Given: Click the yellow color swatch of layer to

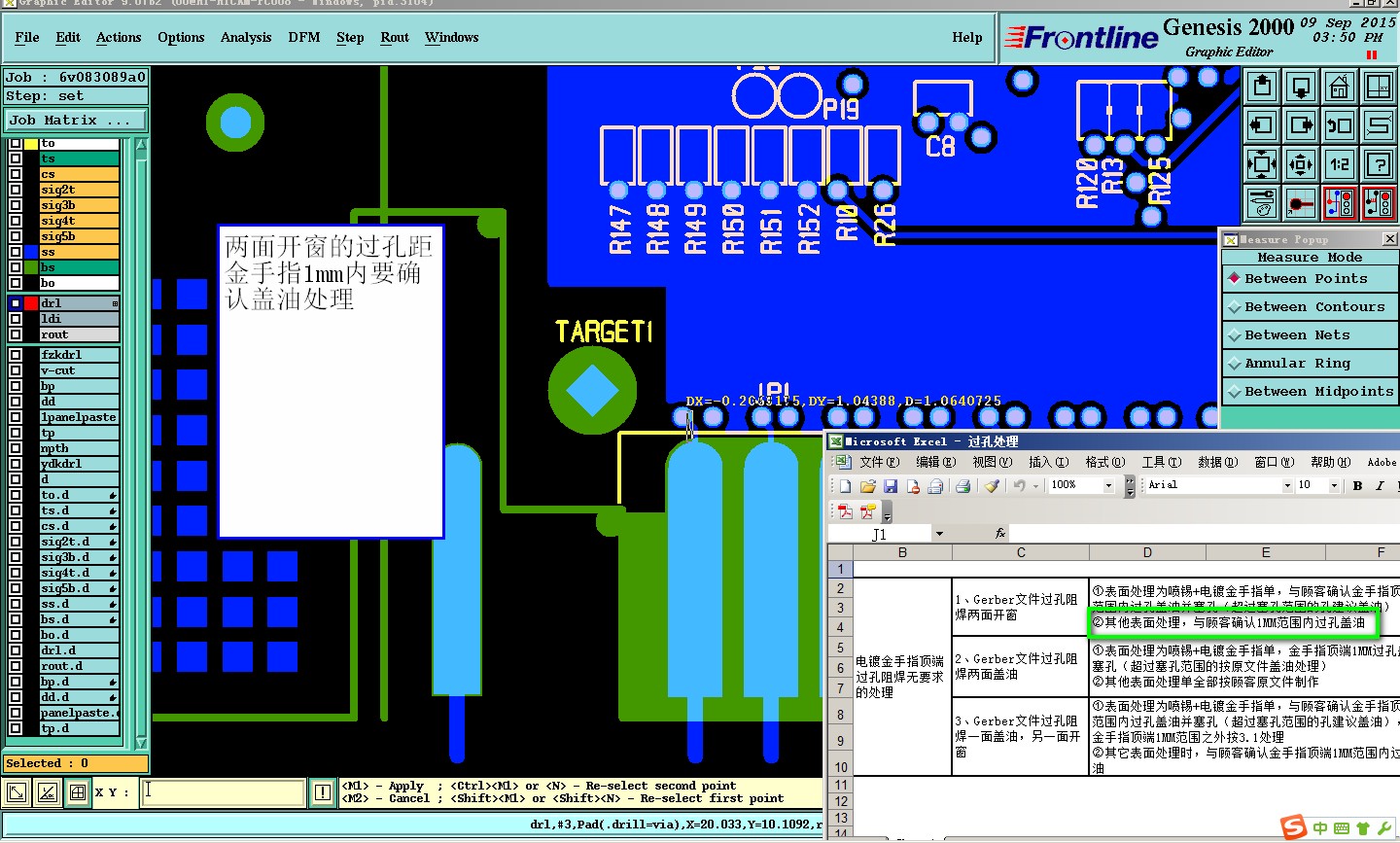Looking at the screenshot, I should point(31,144).
